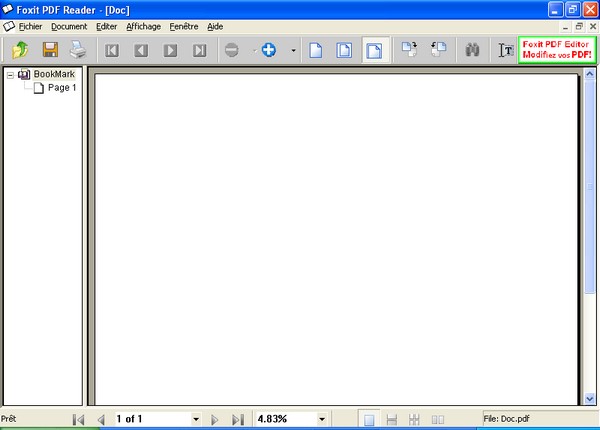The width and height of the screenshot is (600, 430).
Task: Activate the text selection tool
Action: (x=506, y=50)
